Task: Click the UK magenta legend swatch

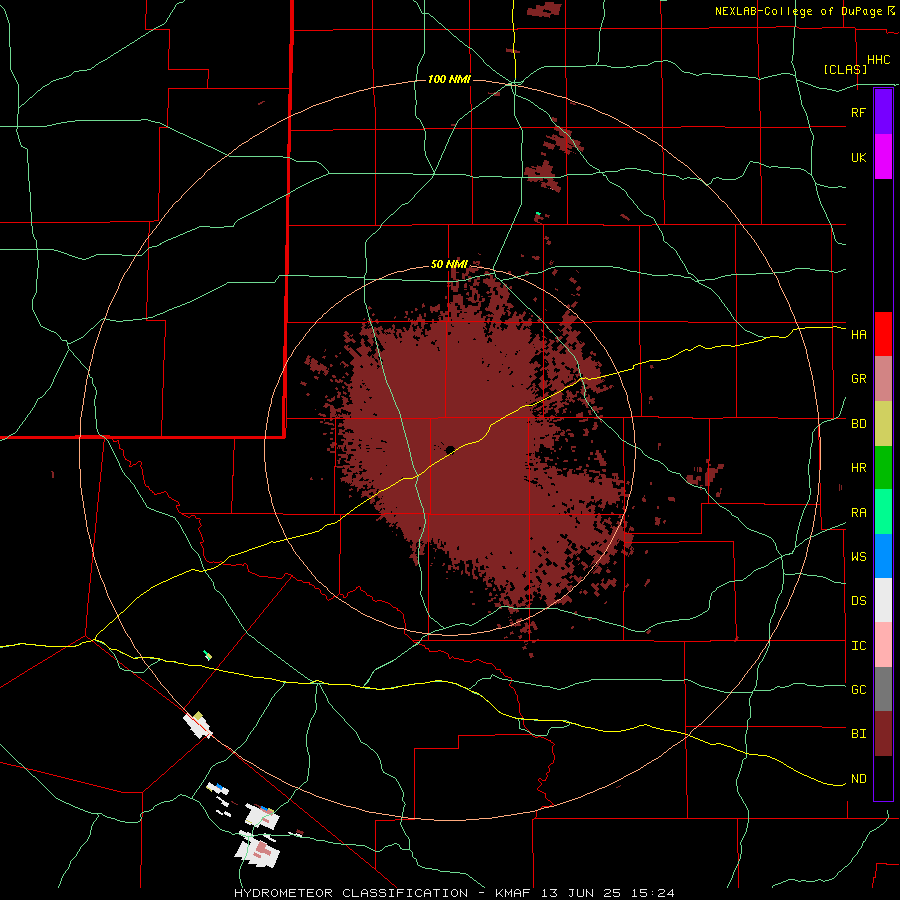Action: click(883, 157)
